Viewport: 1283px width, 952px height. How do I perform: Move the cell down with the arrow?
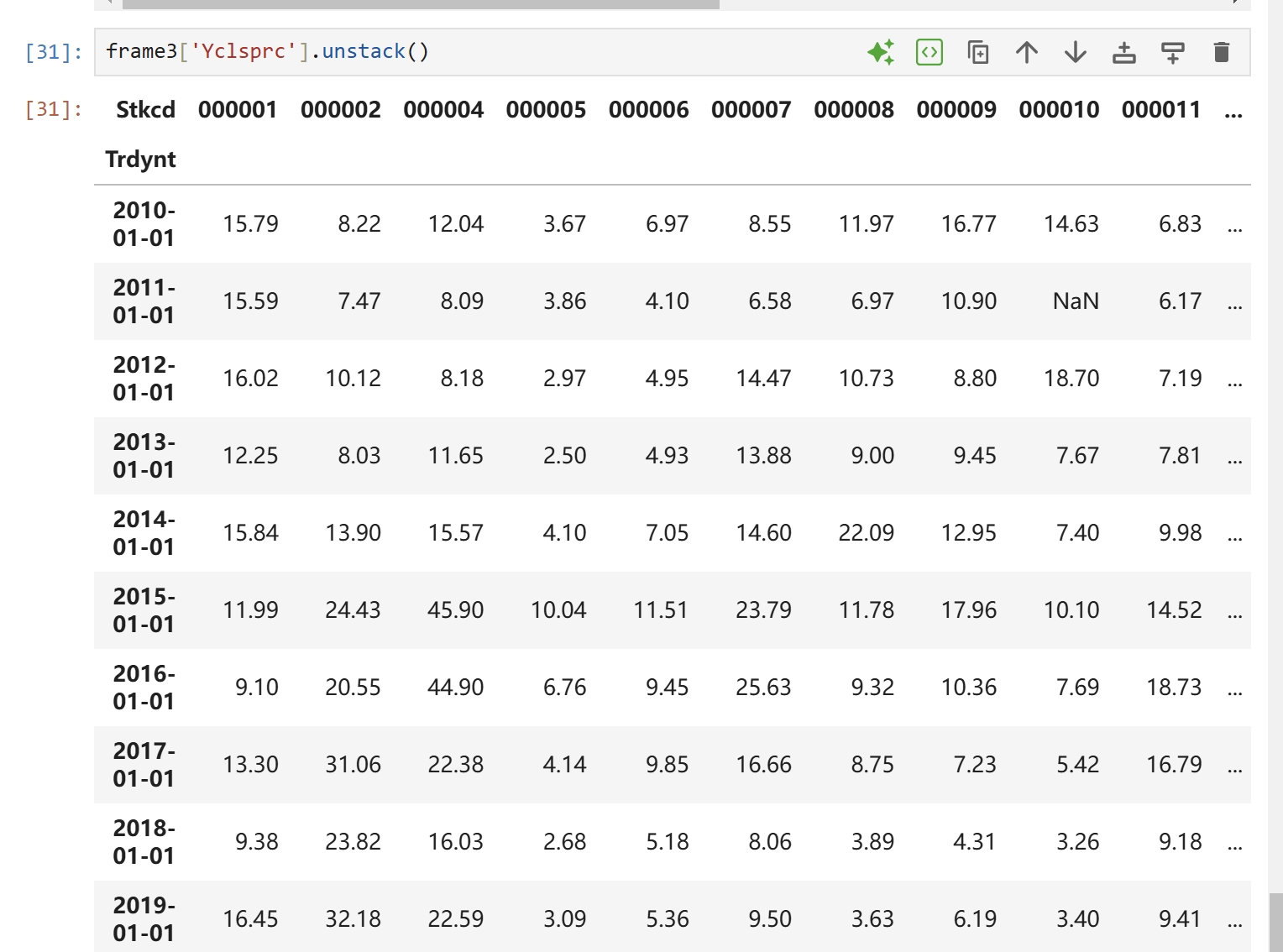(x=1075, y=52)
